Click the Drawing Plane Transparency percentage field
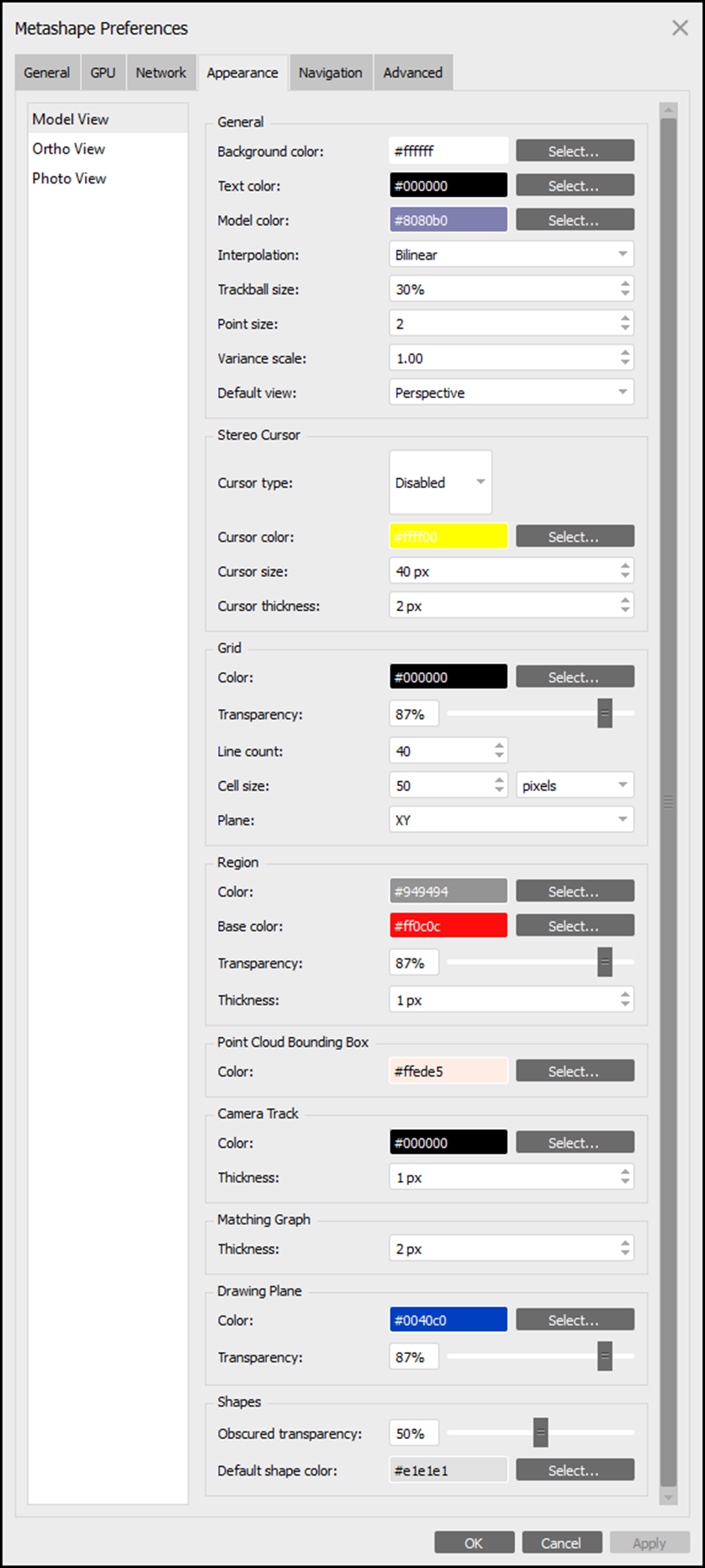 [414, 1357]
